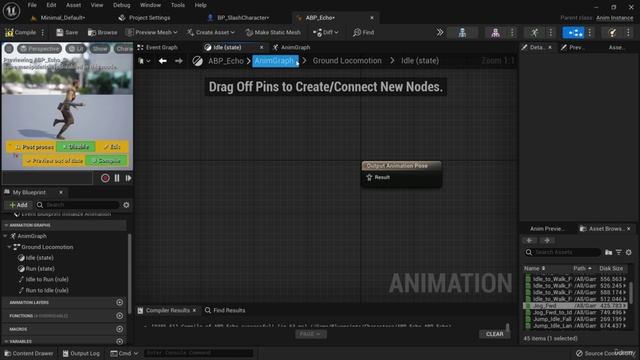Open viewport Perspective dropdown
This screenshot has height=360, width=640.
pos(40,49)
